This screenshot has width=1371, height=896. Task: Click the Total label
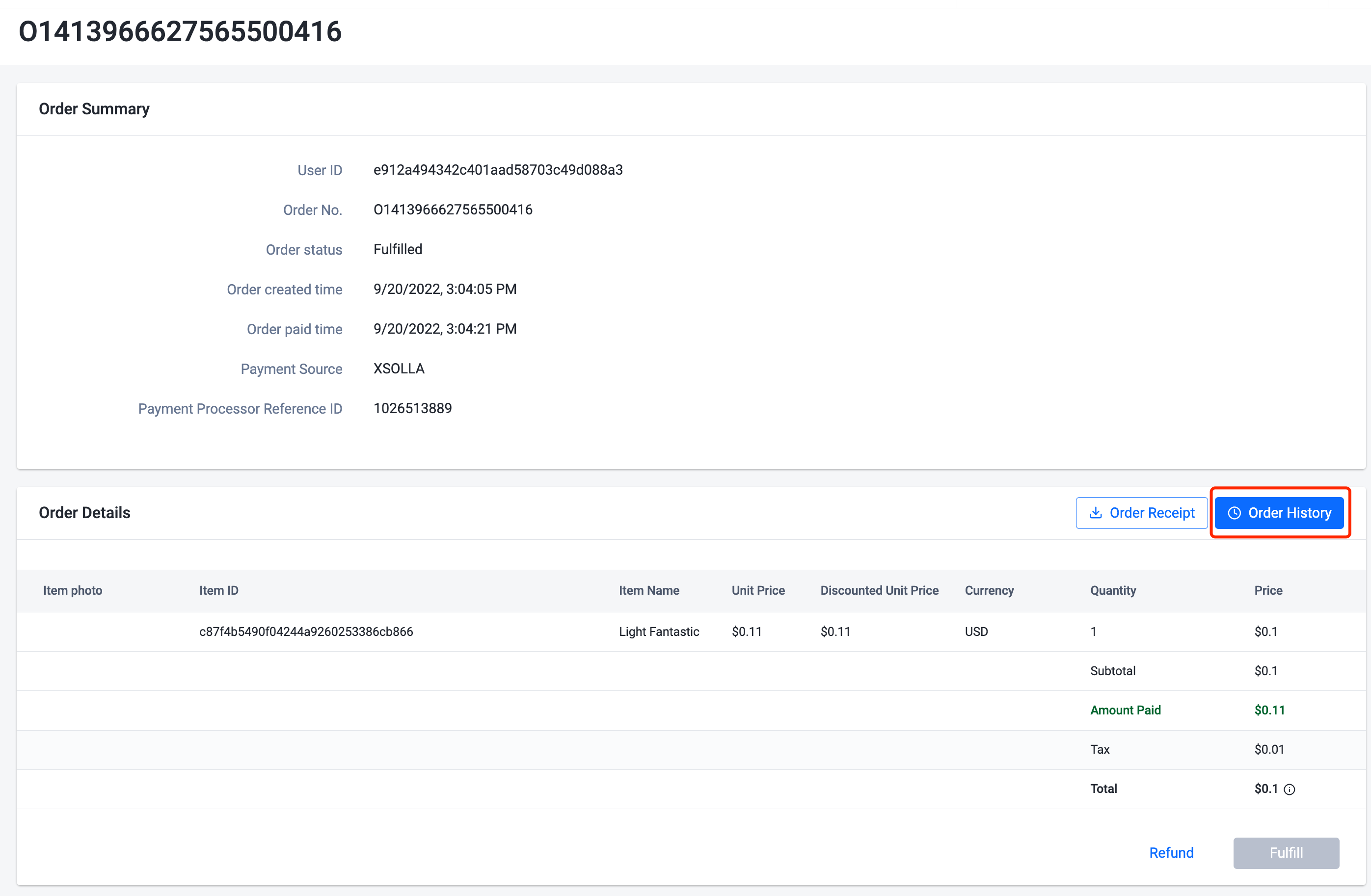tap(1103, 789)
